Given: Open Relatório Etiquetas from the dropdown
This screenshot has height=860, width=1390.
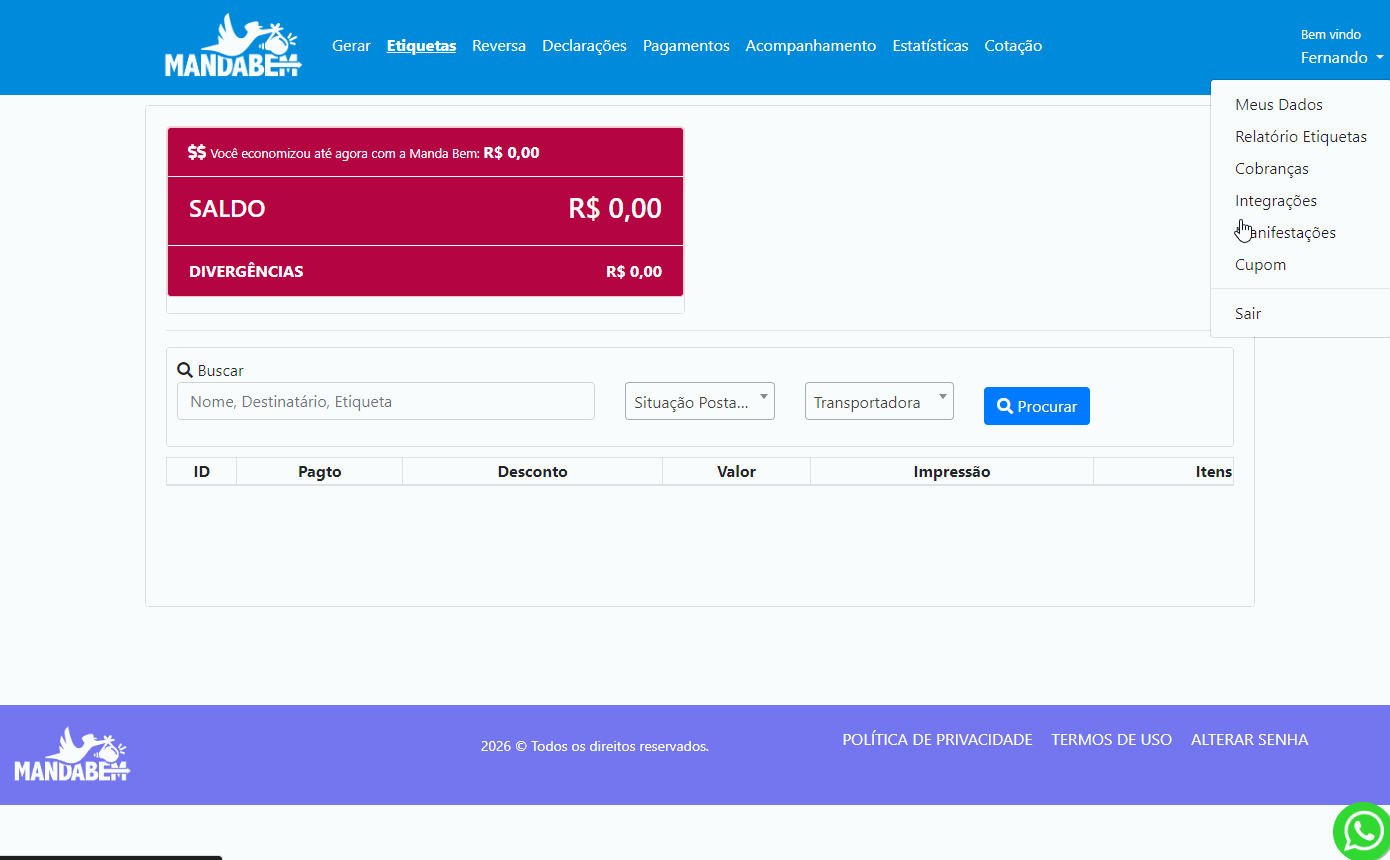Looking at the screenshot, I should [1300, 137].
